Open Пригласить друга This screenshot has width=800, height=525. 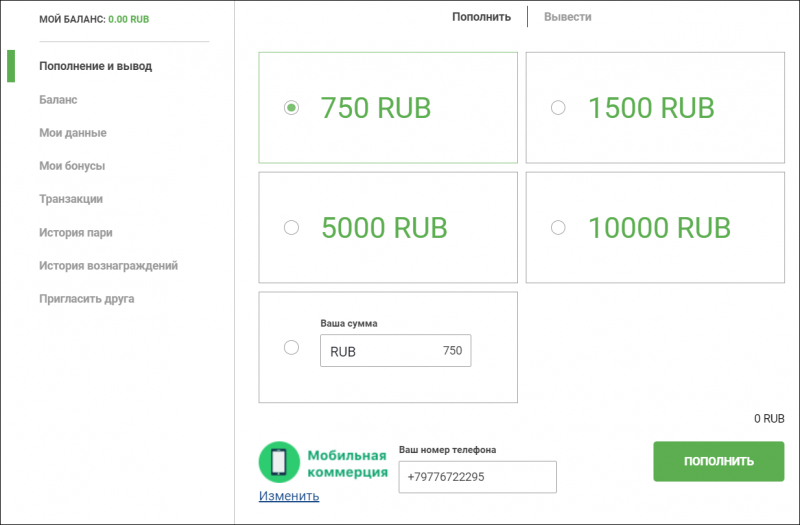(87, 299)
